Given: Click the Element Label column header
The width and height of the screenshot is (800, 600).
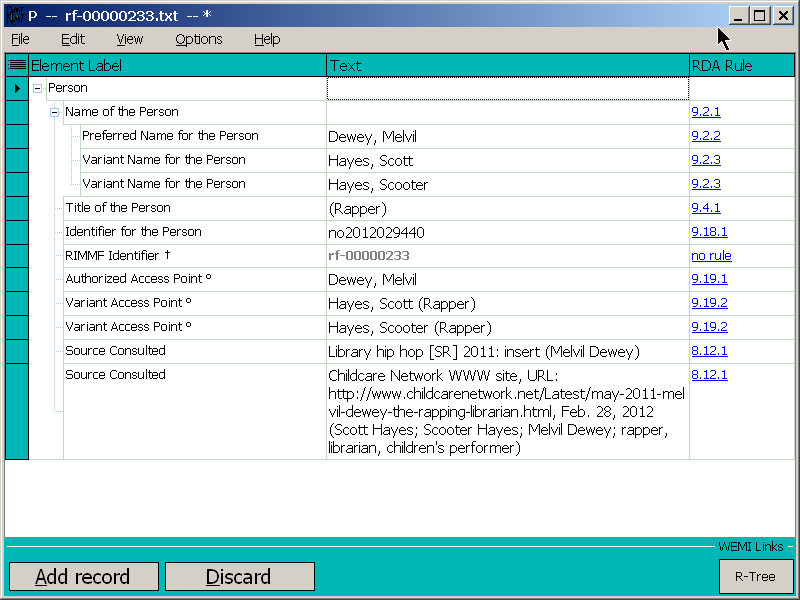Looking at the screenshot, I should [178, 65].
